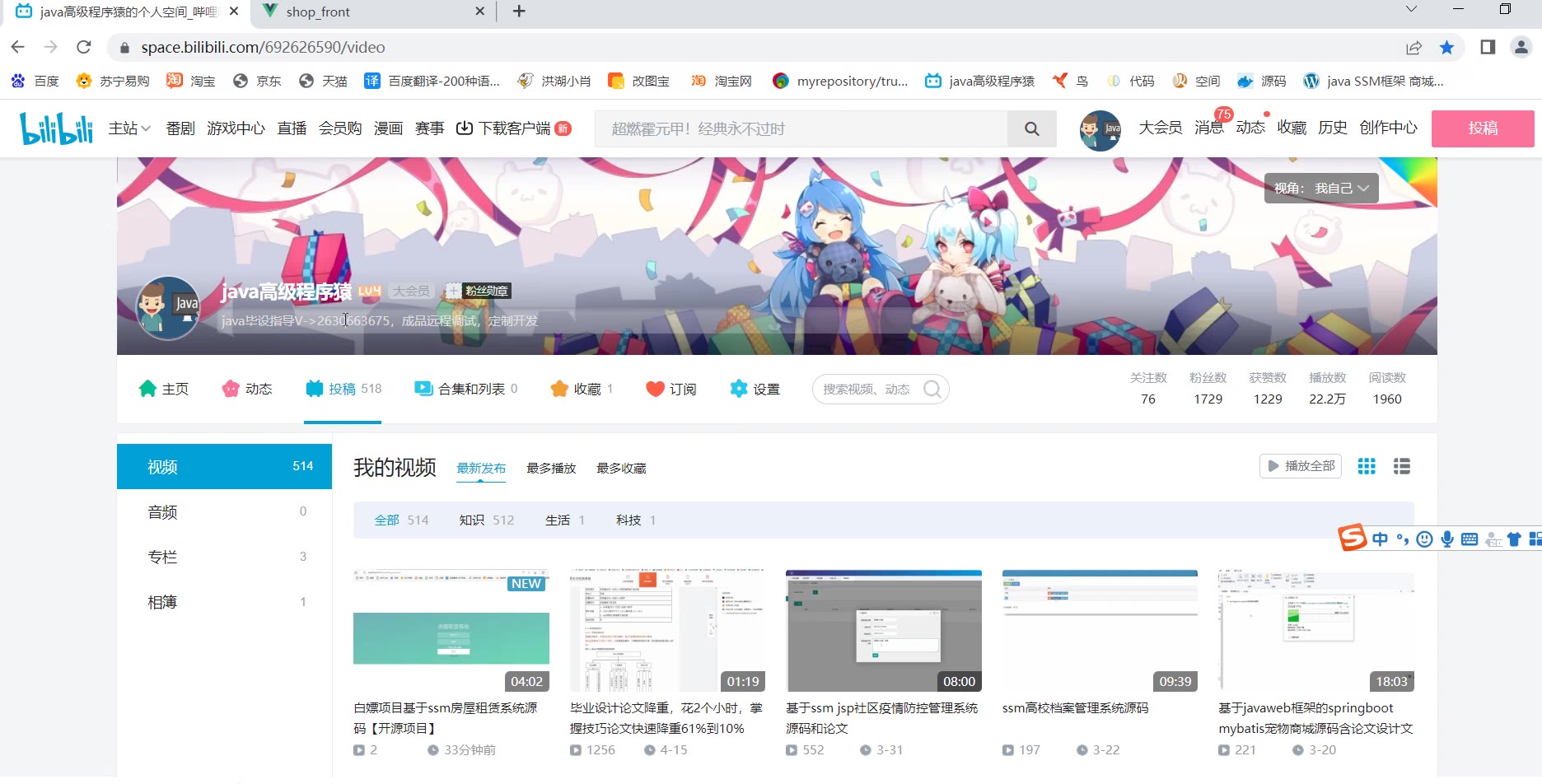Select the 收藏 profile tab
The width and height of the screenshot is (1542, 784).
pyautogui.click(x=582, y=389)
